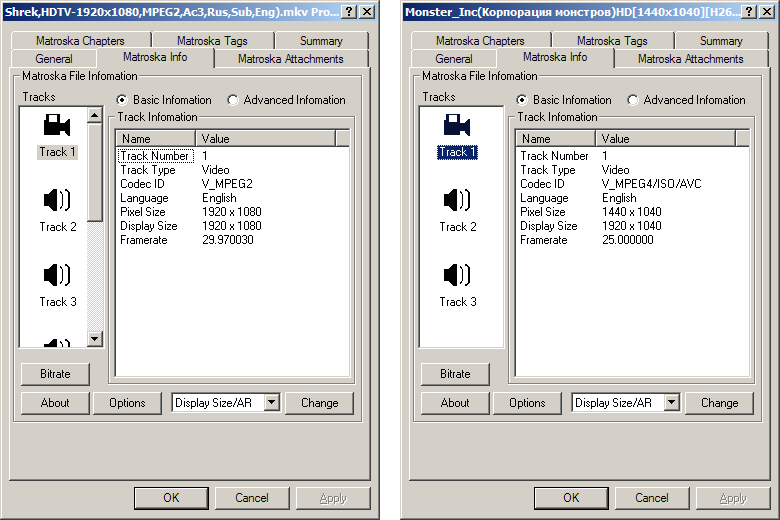The height and width of the screenshot is (520, 780).
Task: Click Bitrate button in Monster_Inc window
Action: click(455, 374)
